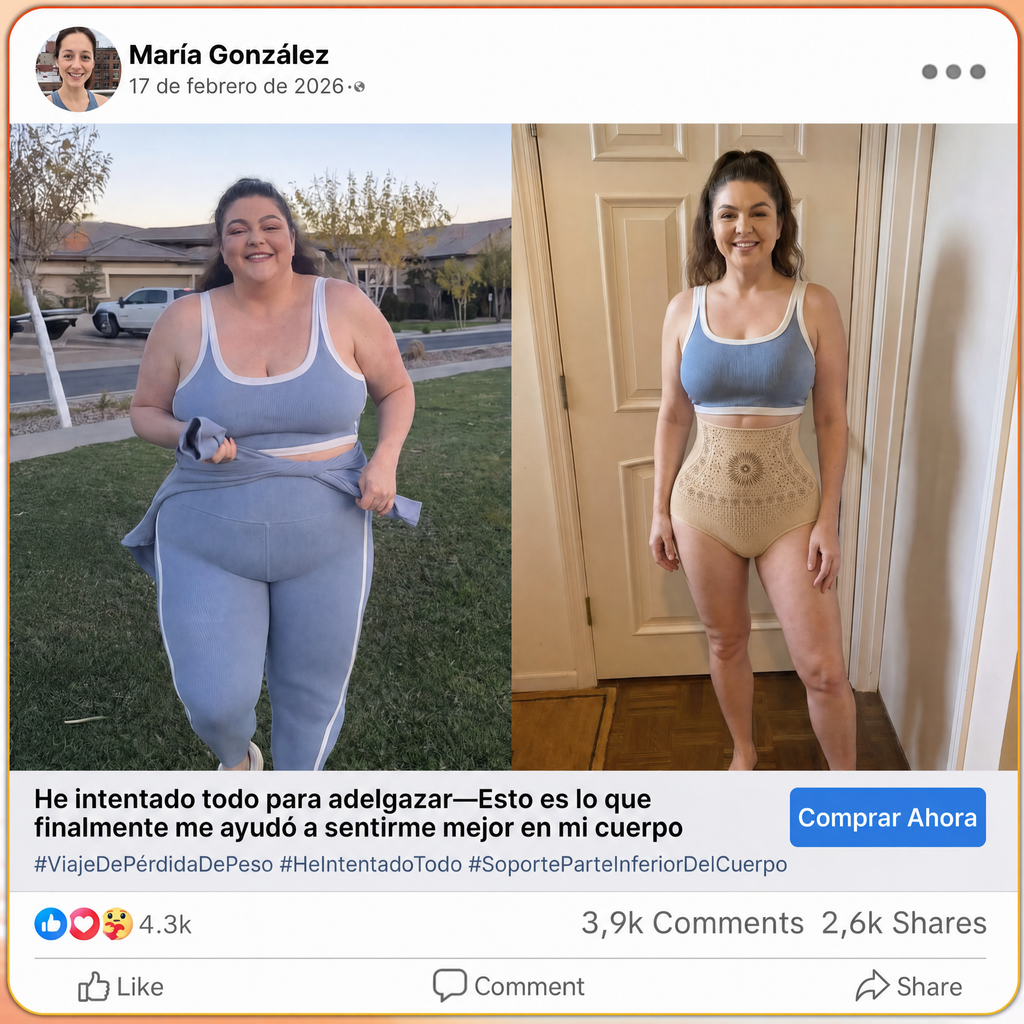Image resolution: width=1024 pixels, height=1024 pixels.
Task: Click the Comment speech bubble button
Action: (509, 986)
